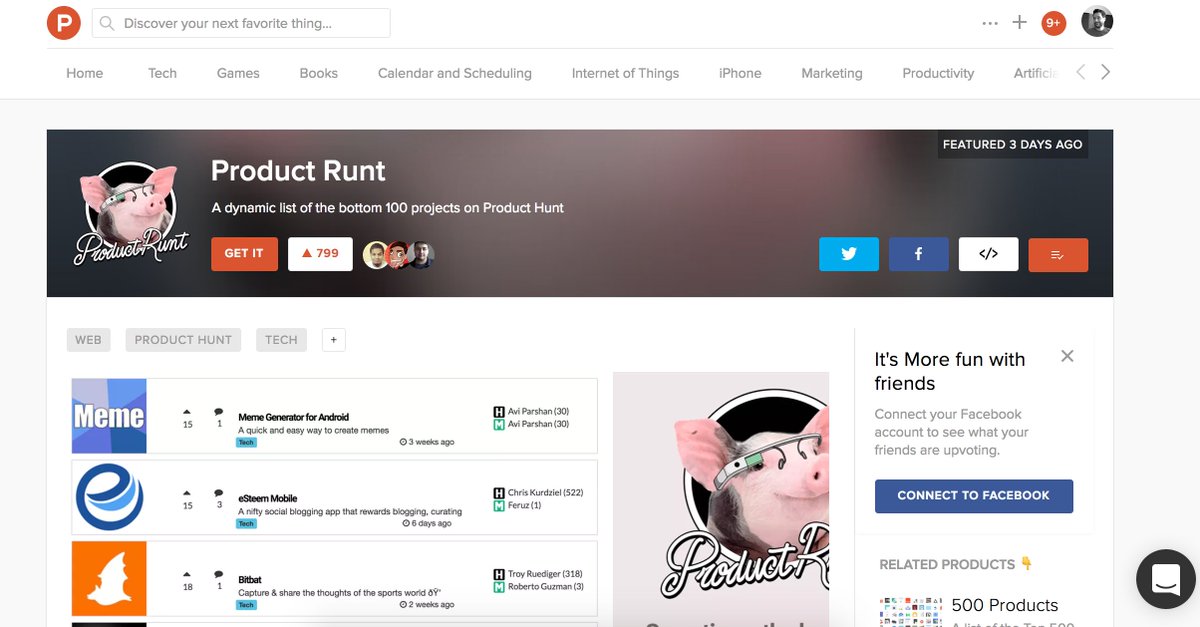Upvote eSteem Mobile
Viewport: 1200px width, 627px height.
coord(187,498)
